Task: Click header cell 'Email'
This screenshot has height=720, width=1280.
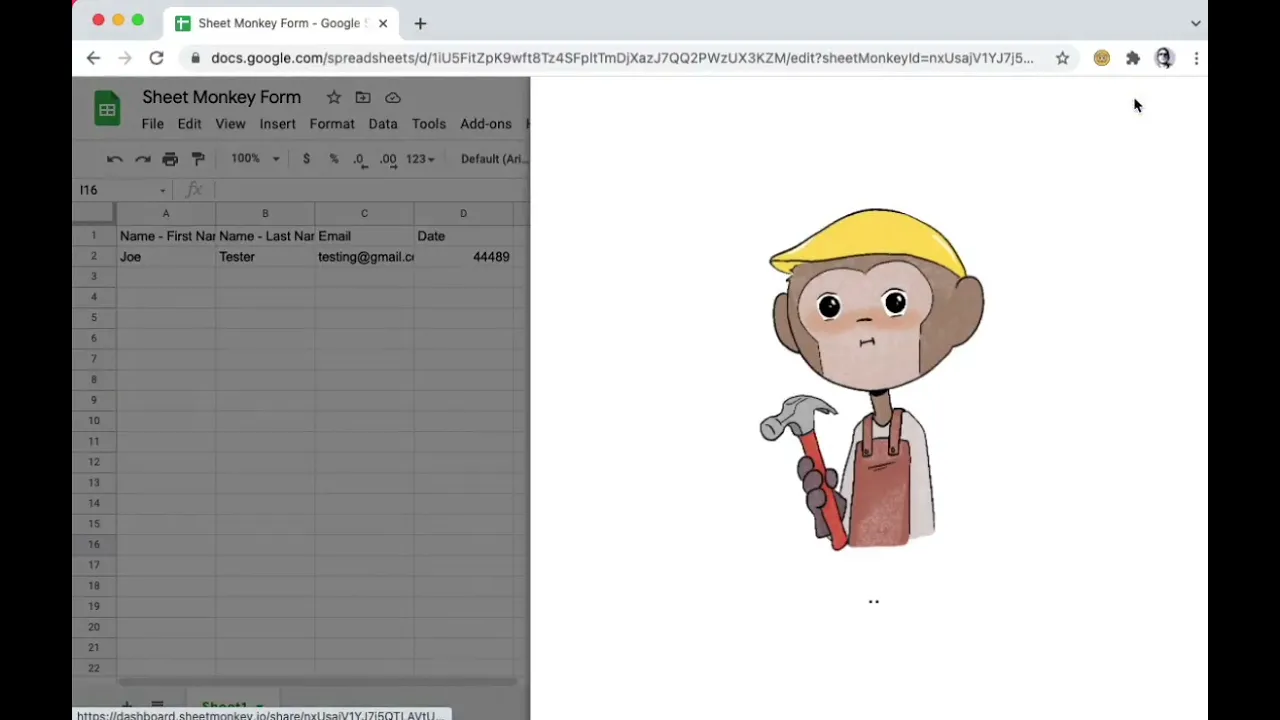Action: pyautogui.click(x=364, y=236)
